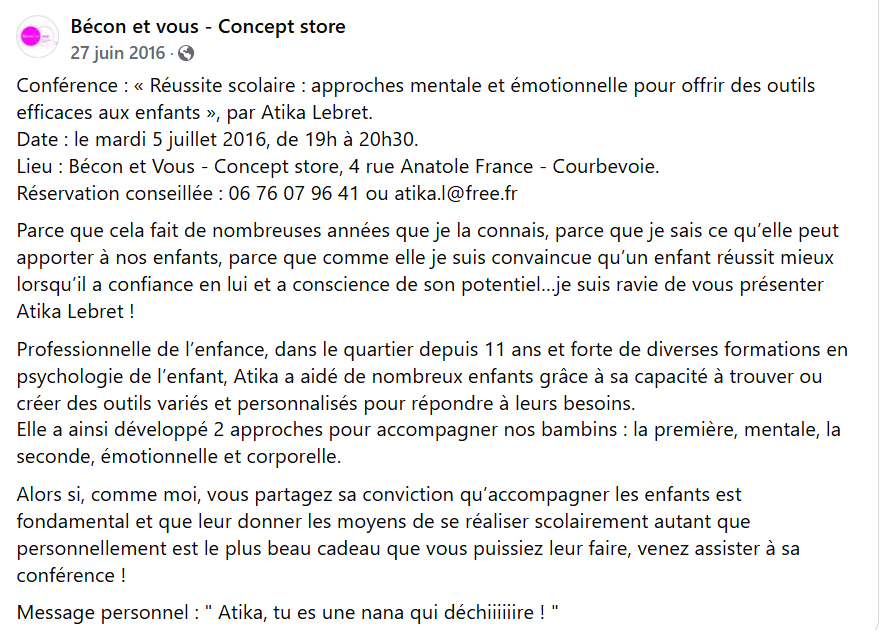Open the Bécon et vous - Concept store page
This screenshot has height=630, width=882.
click(x=208, y=27)
